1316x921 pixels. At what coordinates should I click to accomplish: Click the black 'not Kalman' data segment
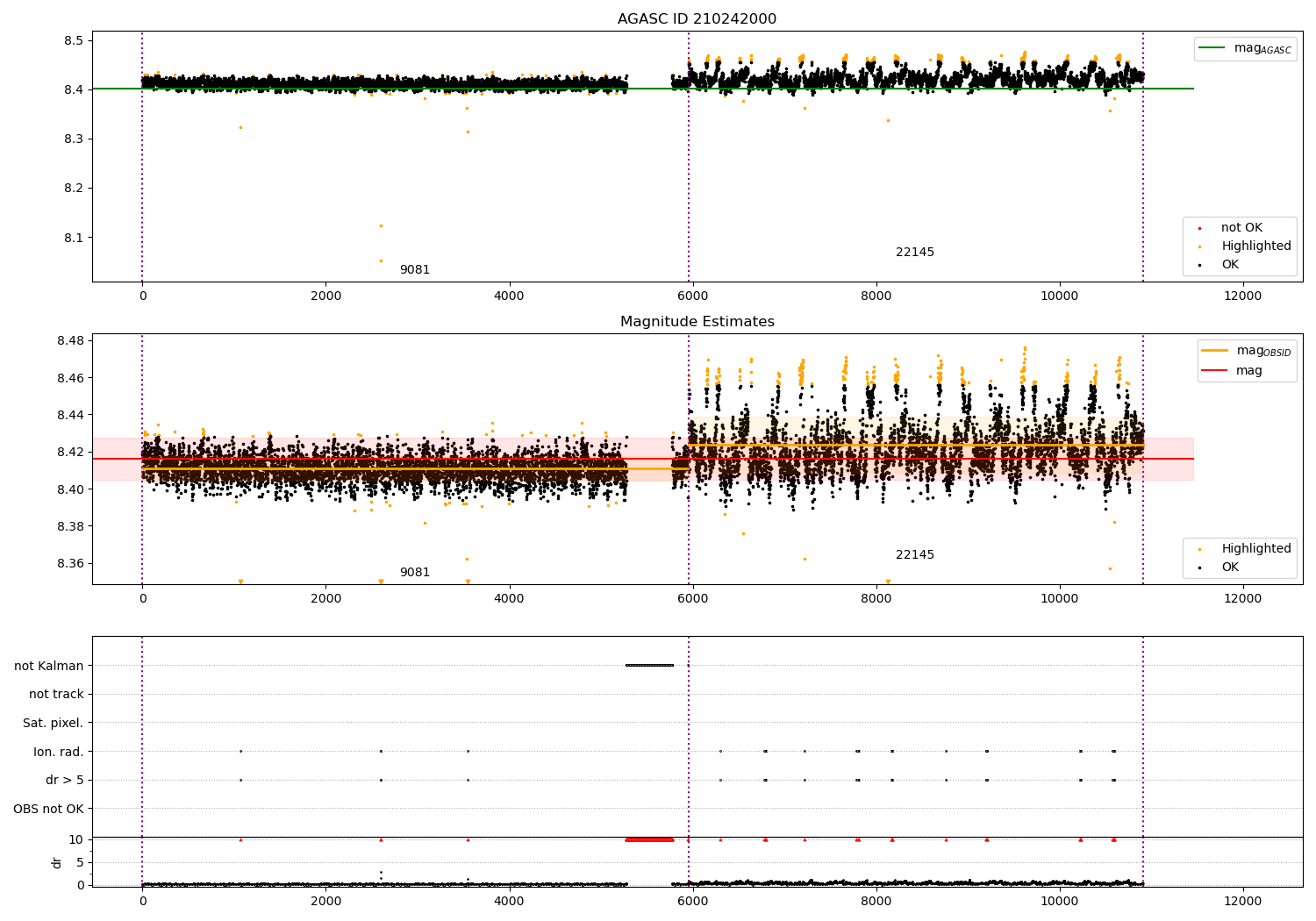649,665
